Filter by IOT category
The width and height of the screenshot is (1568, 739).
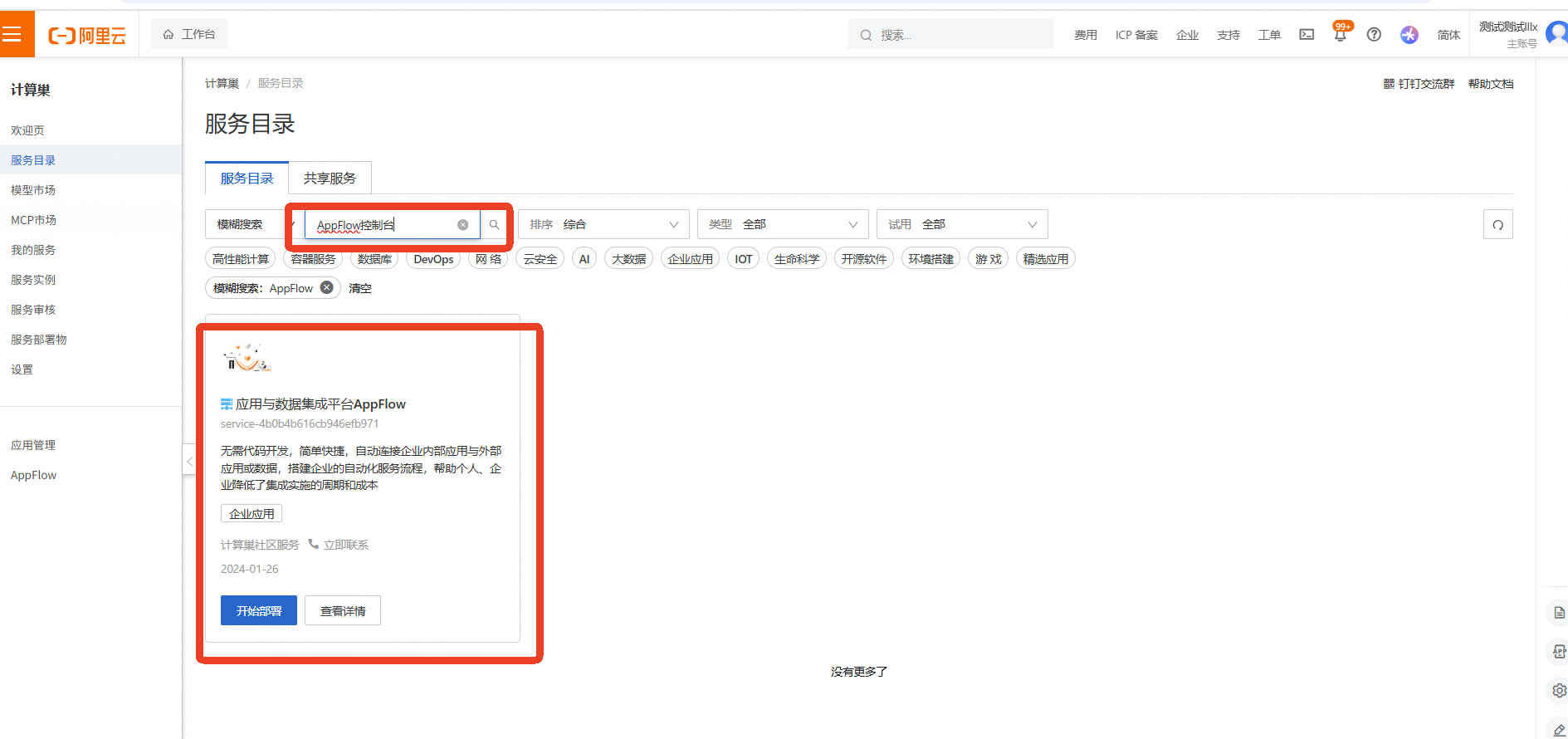coord(744,259)
